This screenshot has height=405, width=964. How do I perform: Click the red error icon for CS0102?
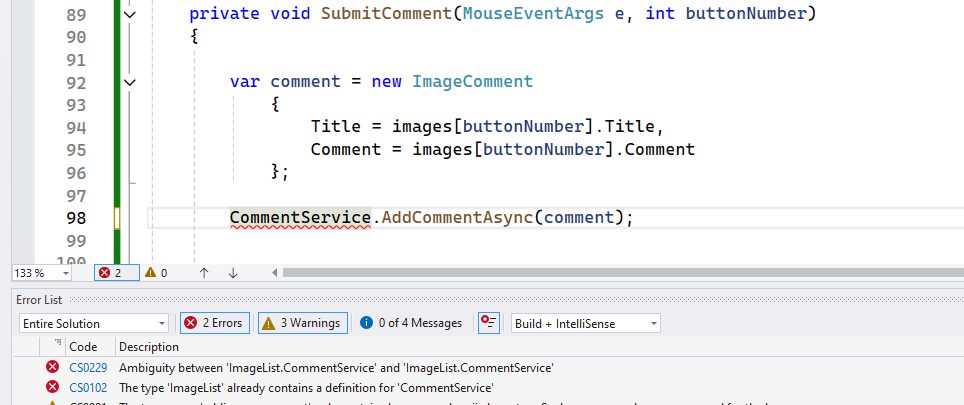(52, 387)
